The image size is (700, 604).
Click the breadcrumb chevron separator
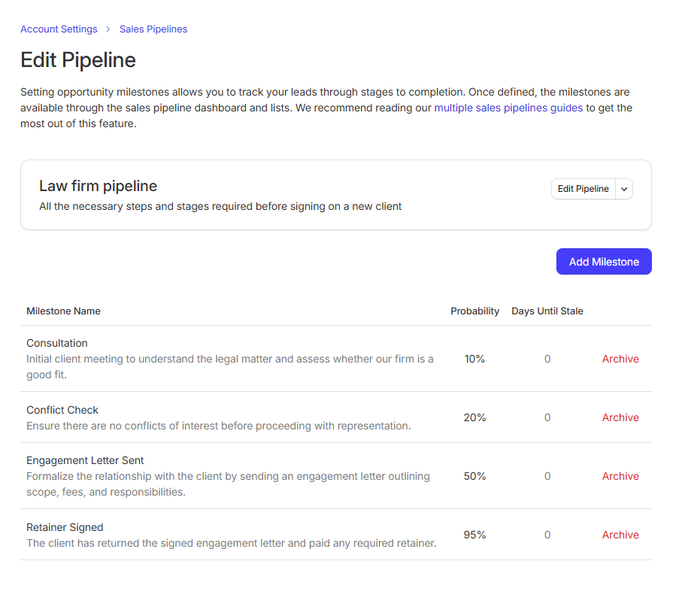coord(108,29)
